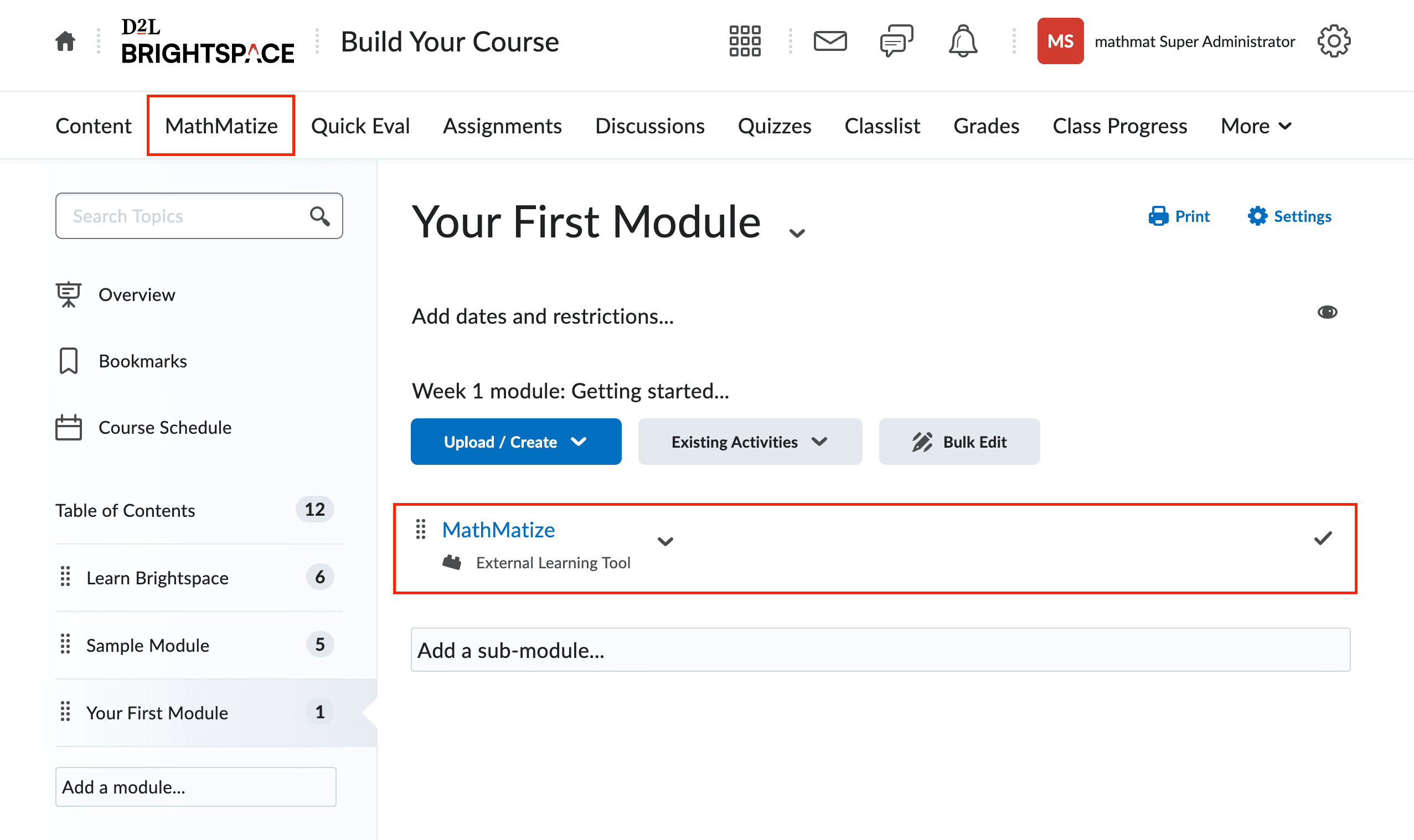Expand the More navigation menu

click(x=1256, y=126)
